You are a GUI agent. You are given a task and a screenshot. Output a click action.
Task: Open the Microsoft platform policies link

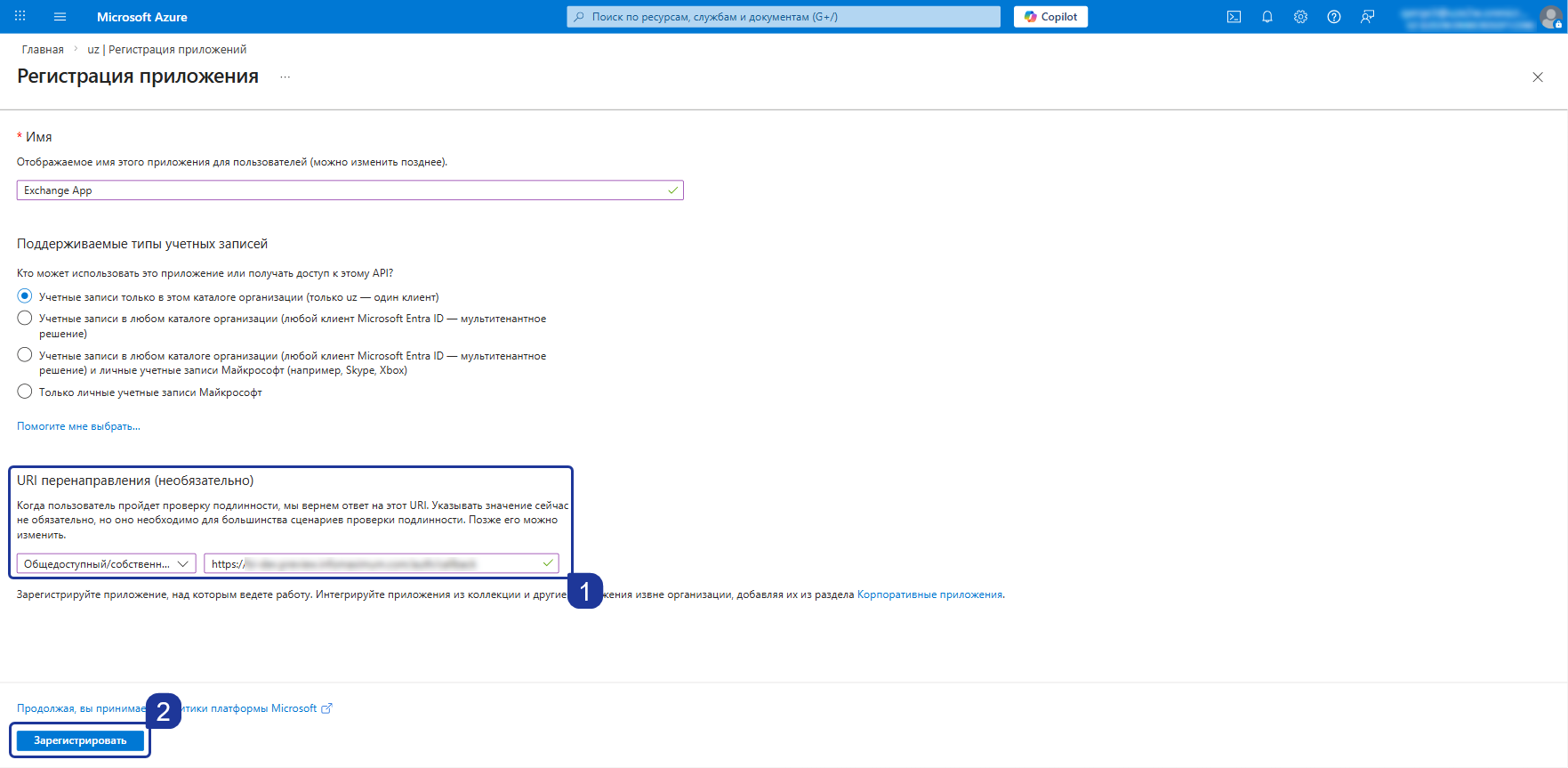[x=174, y=708]
